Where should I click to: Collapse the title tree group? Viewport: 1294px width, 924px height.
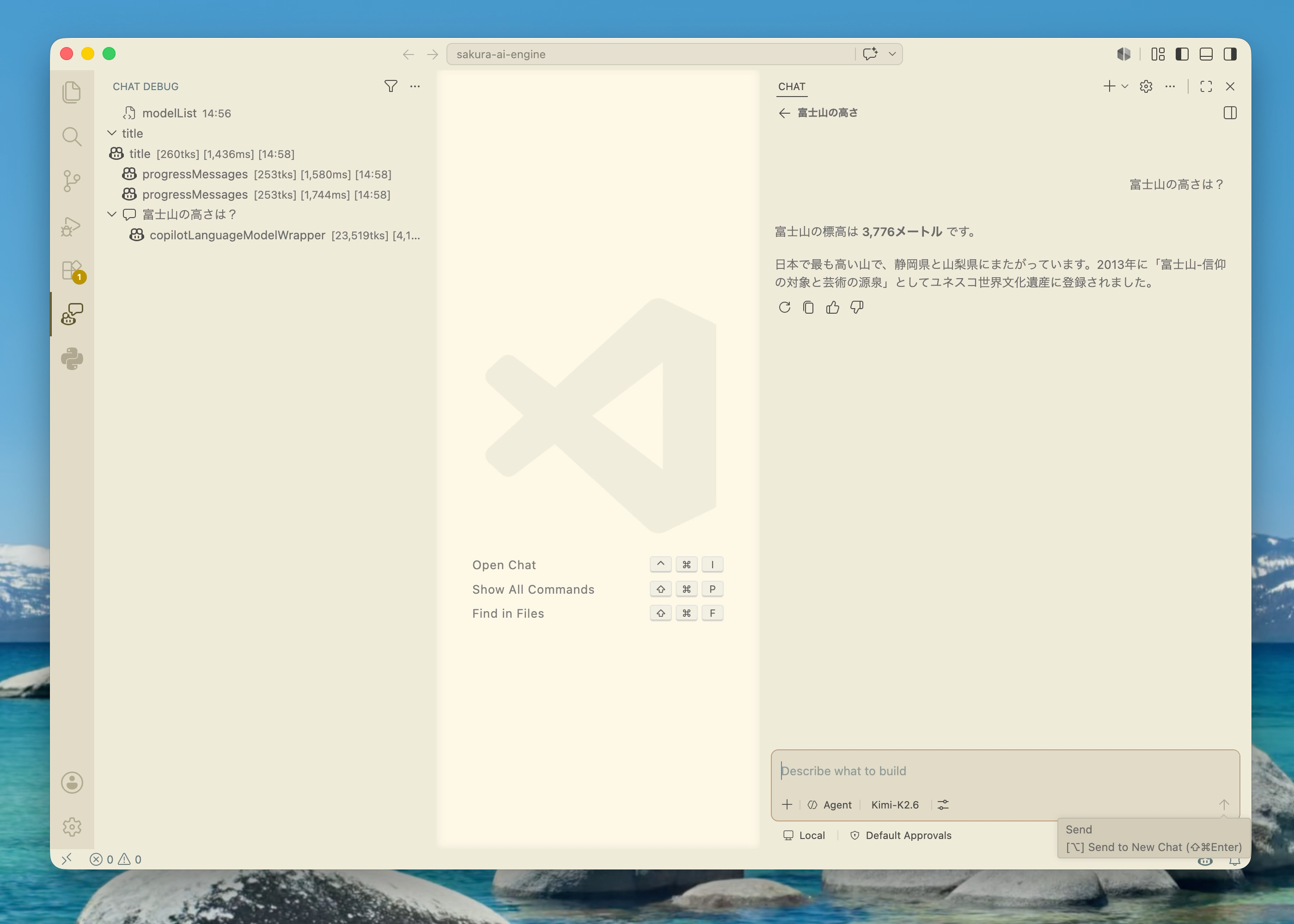tap(111, 133)
